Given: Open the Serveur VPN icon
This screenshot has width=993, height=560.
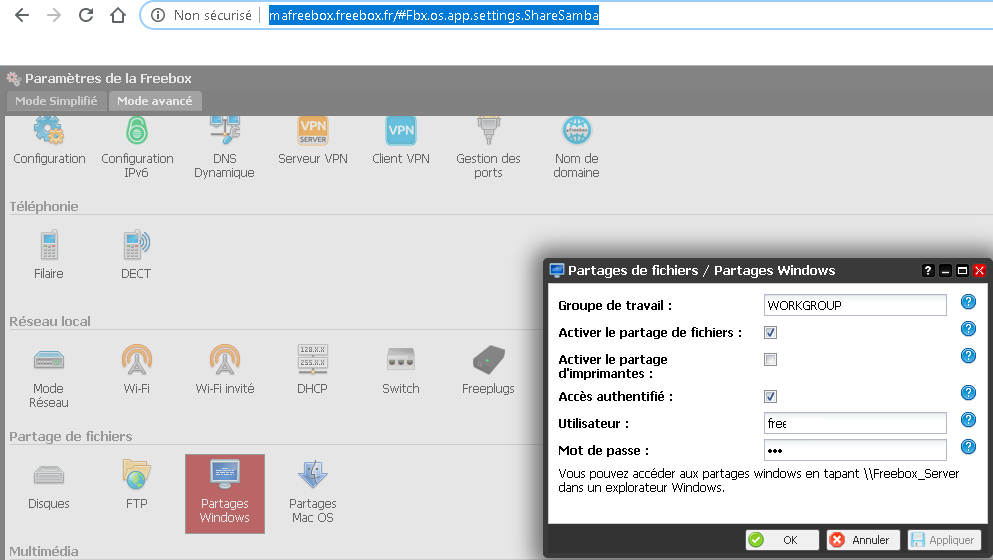Looking at the screenshot, I should [x=313, y=140].
